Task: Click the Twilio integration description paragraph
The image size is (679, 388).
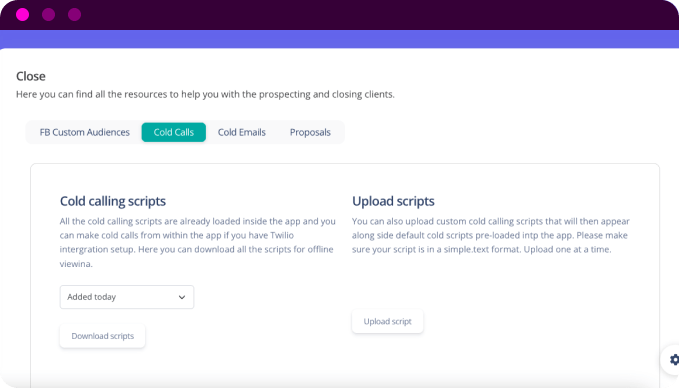Action: 198,242
